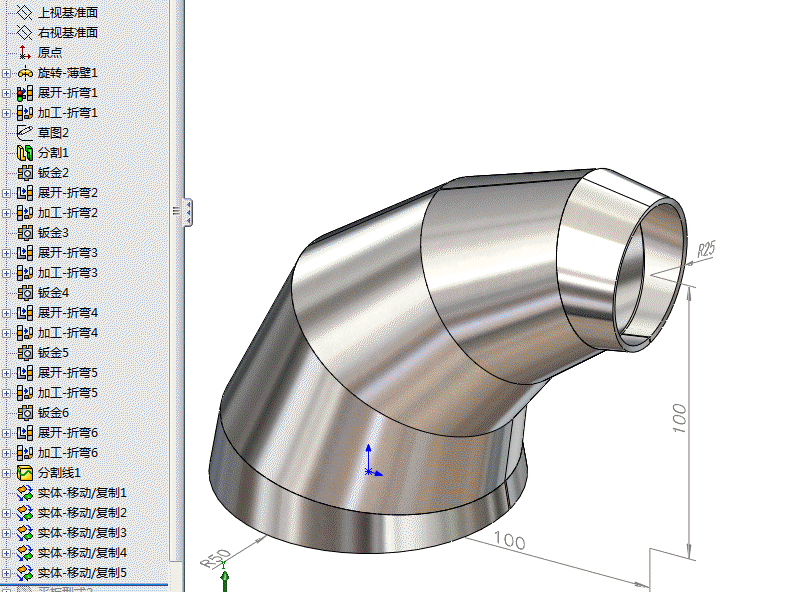The image size is (800, 592).
Task: Click the R25 radius dimension
Action: 707,249
